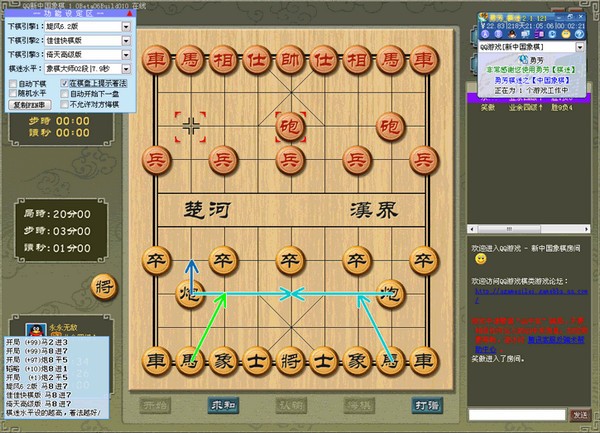The width and height of the screenshot is (600, 433).
Task: Select the red 車 chariot in the top-right corner
Action: pos(424,60)
